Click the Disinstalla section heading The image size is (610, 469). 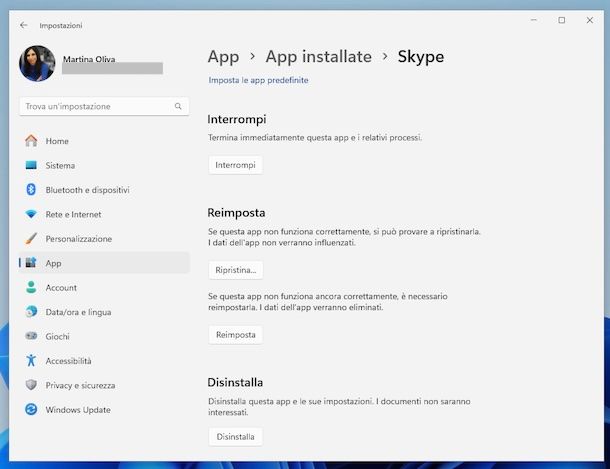click(235, 382)
